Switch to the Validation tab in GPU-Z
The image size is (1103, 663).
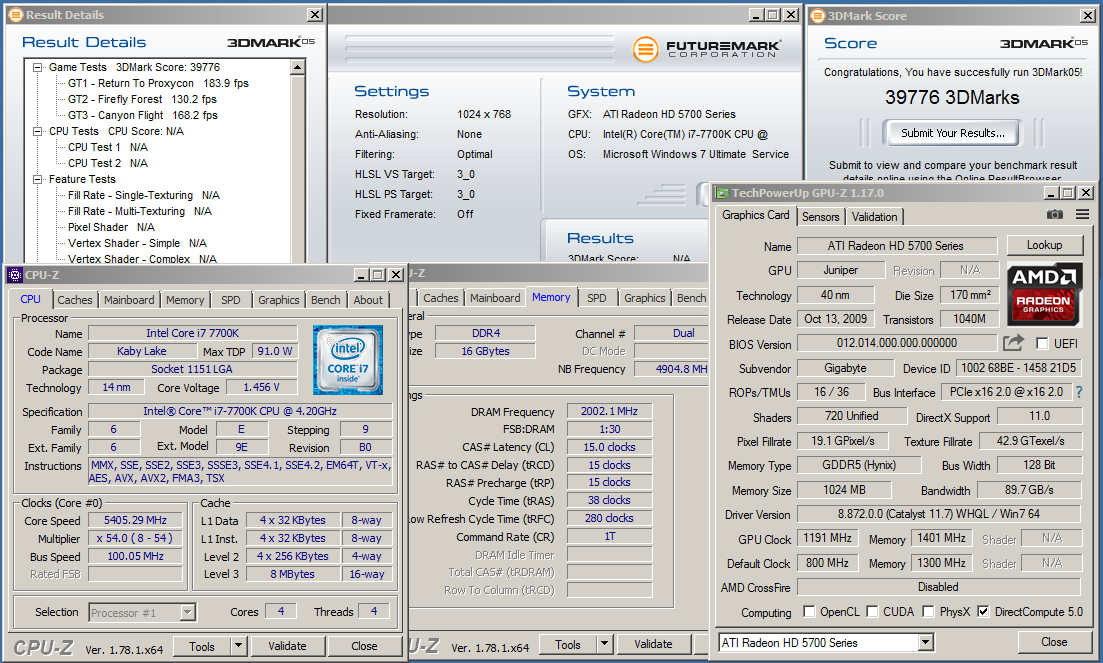tap(874, 217)
